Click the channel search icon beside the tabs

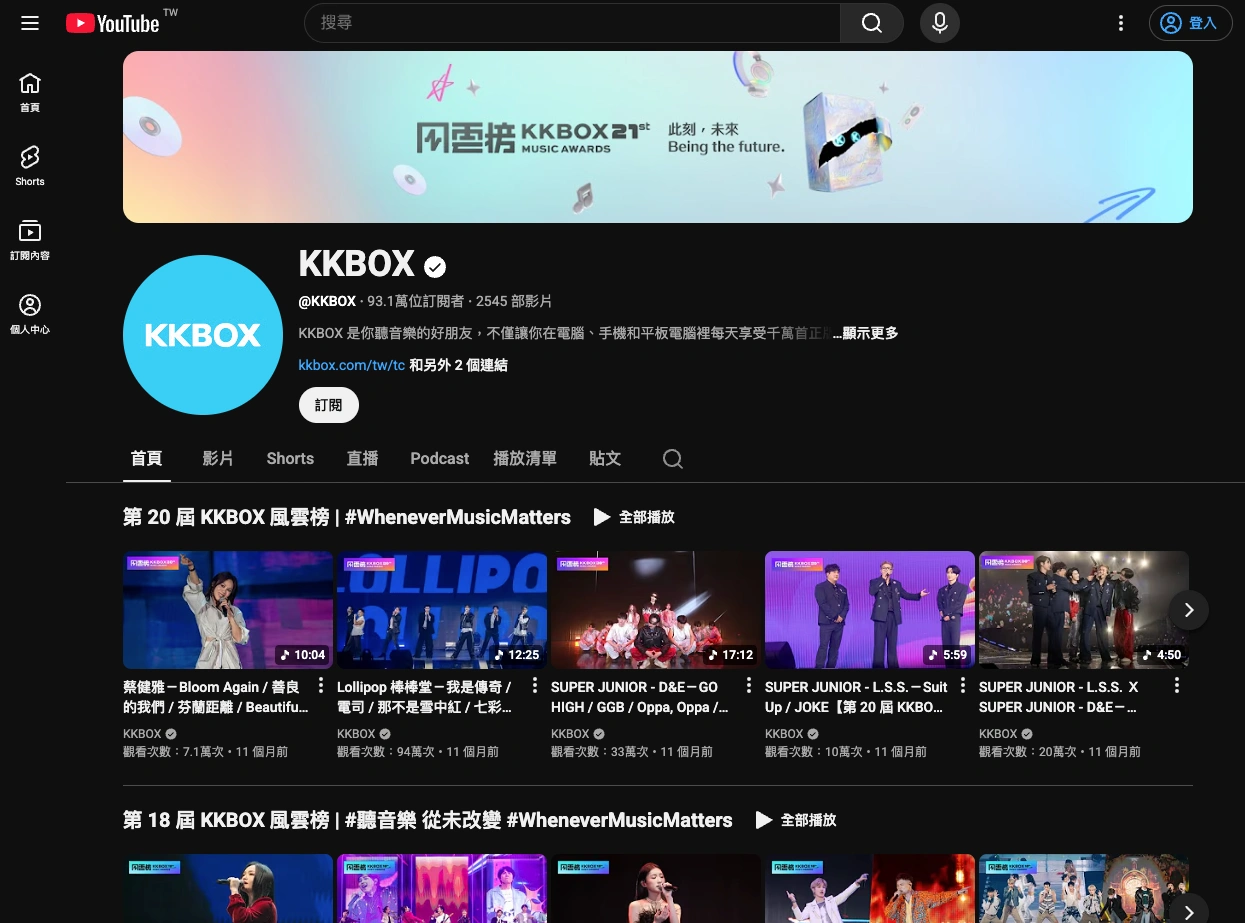point(672,459)
